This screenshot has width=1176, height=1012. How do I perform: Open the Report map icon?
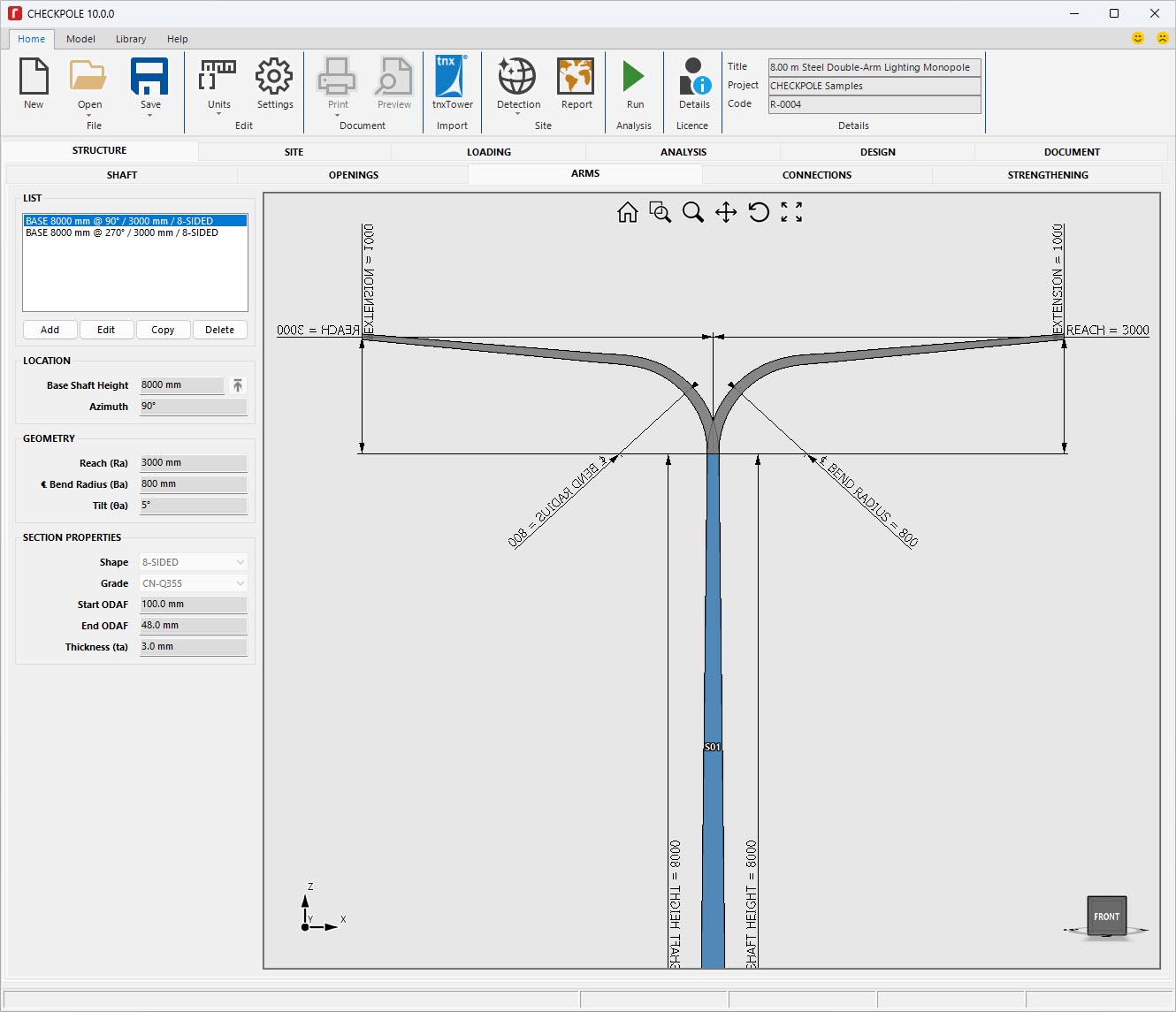(576, 78)
